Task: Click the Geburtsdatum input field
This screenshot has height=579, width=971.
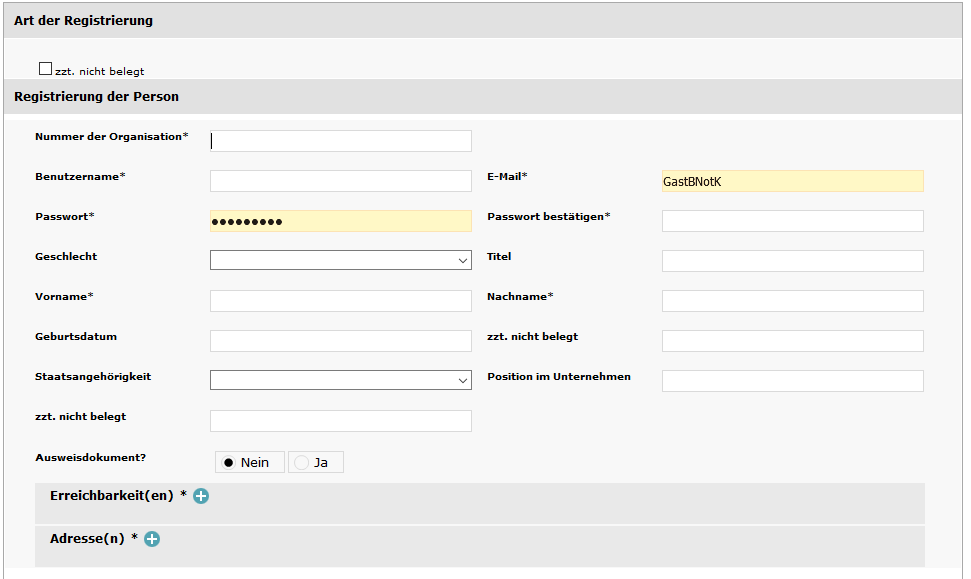Action: pyautogui.click(x=341, y=341)
